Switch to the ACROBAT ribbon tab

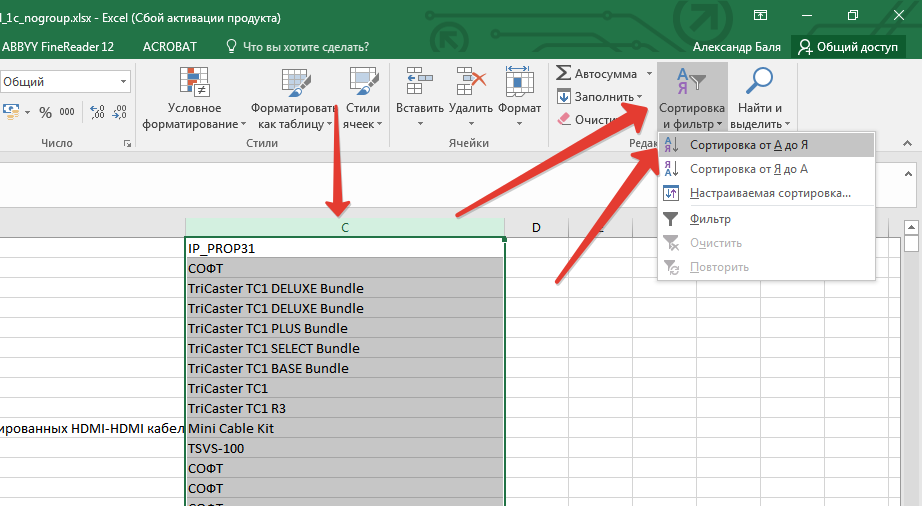[170, 47]
